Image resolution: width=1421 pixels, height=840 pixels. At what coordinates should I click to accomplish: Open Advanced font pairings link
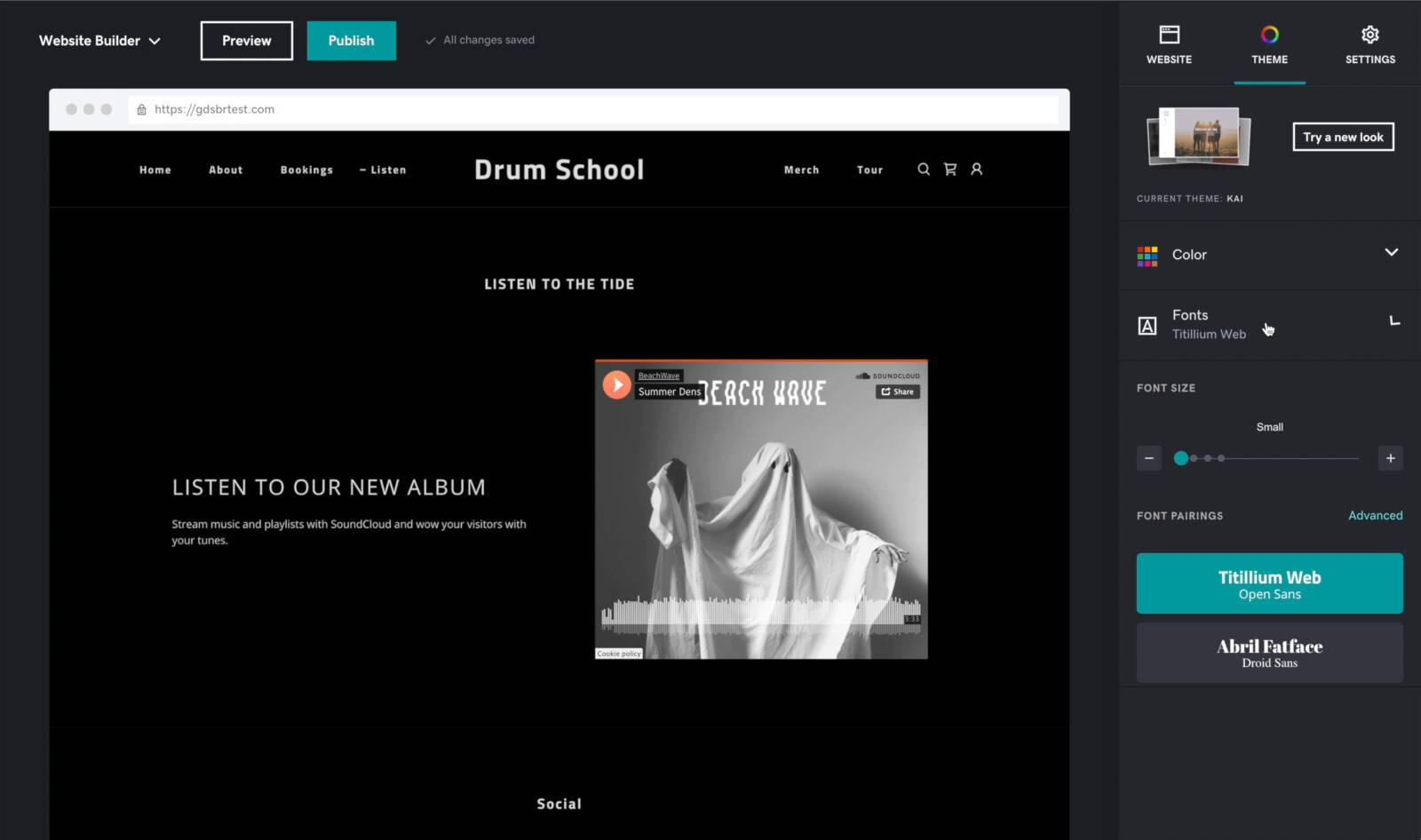pyautogui.click(x=1375, y=515)
